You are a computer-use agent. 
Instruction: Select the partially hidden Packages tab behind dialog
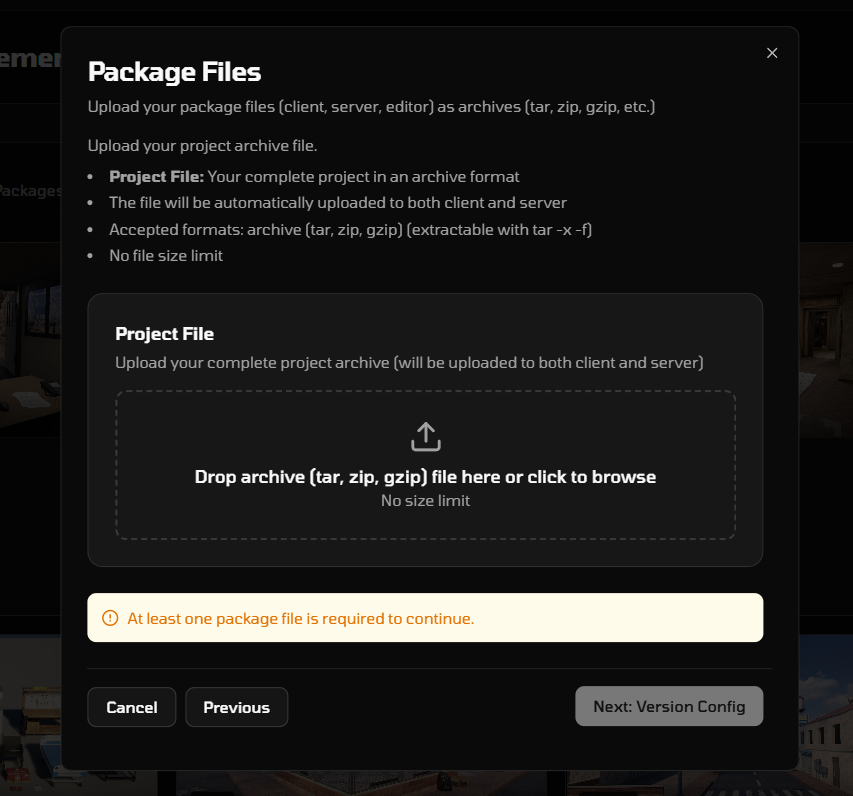30,190
